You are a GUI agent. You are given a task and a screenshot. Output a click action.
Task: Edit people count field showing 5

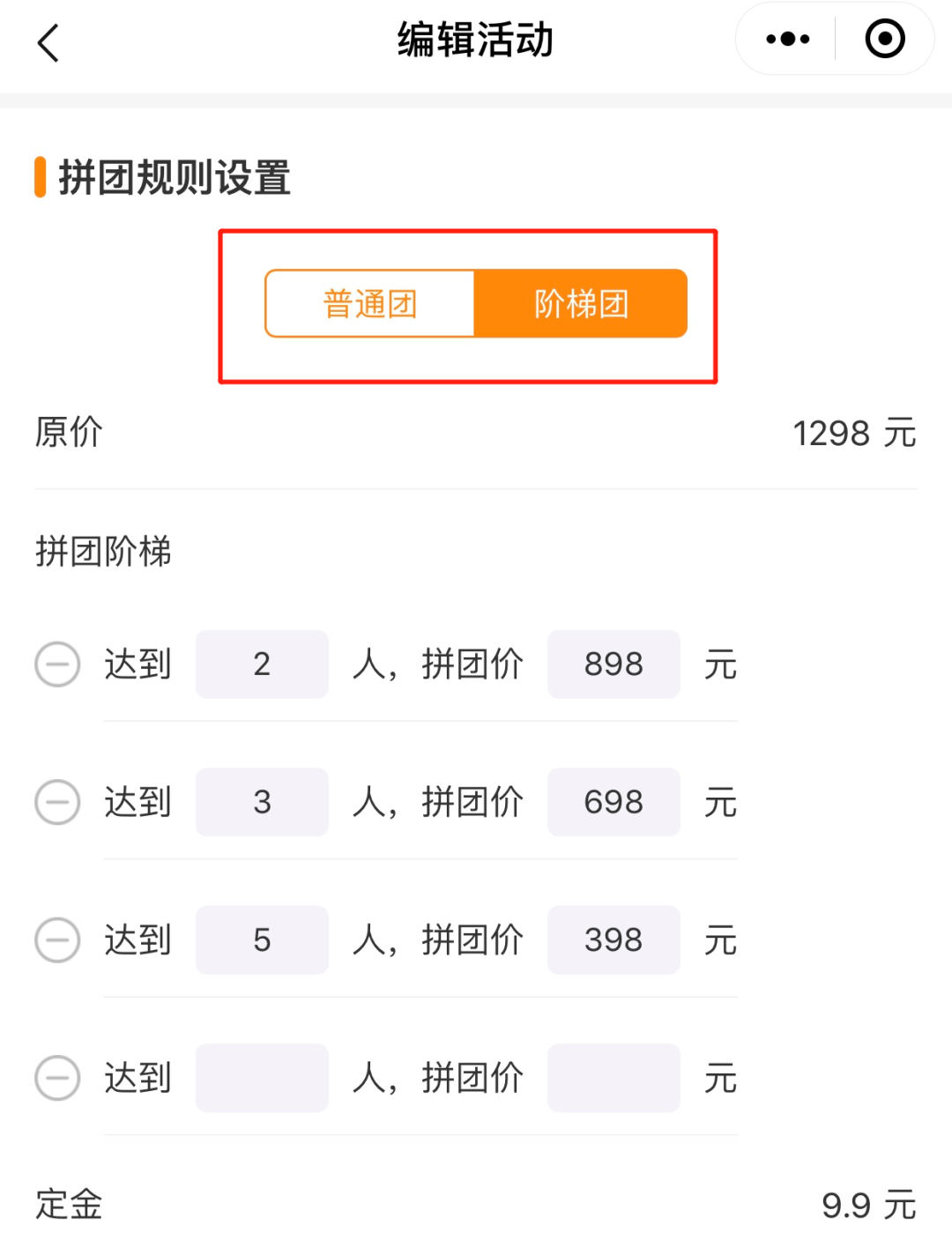tap(262, 939)
